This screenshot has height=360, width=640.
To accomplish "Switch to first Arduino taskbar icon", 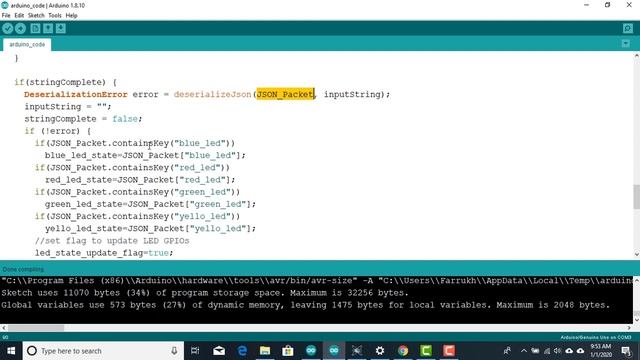I will click(311, 351).
